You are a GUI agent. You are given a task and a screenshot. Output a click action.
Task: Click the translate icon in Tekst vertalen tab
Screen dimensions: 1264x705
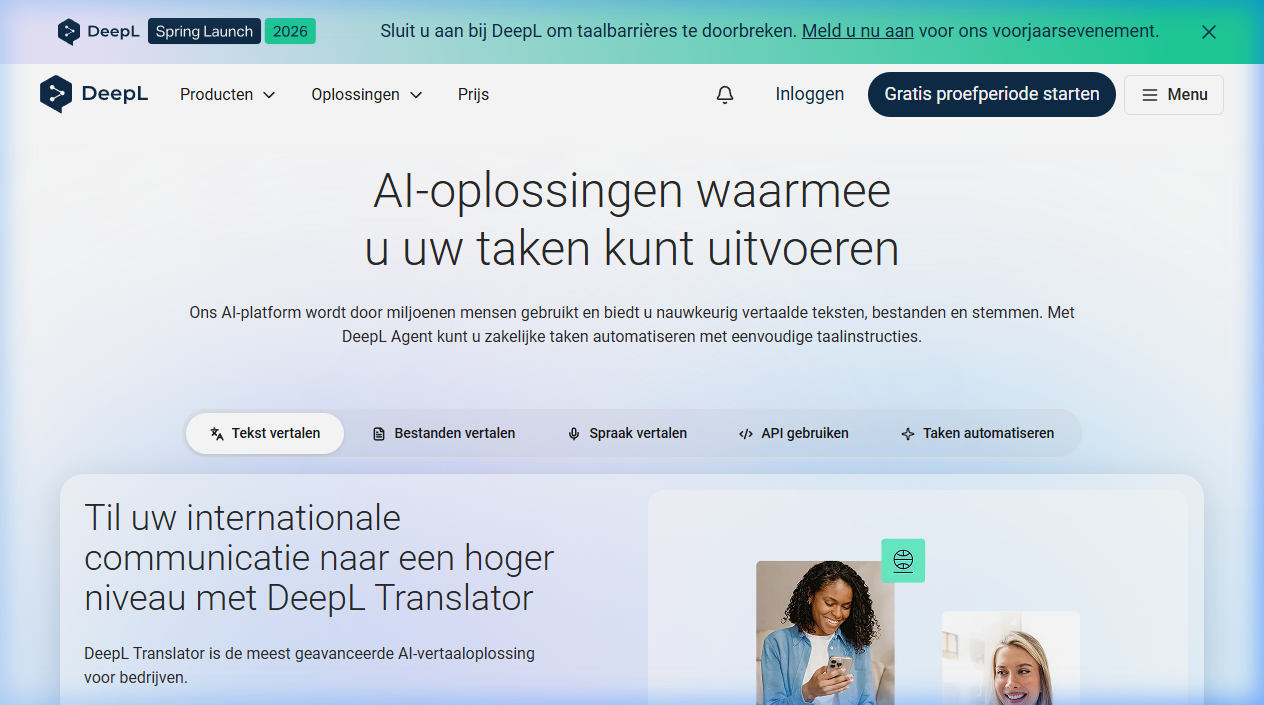point(217,434)
